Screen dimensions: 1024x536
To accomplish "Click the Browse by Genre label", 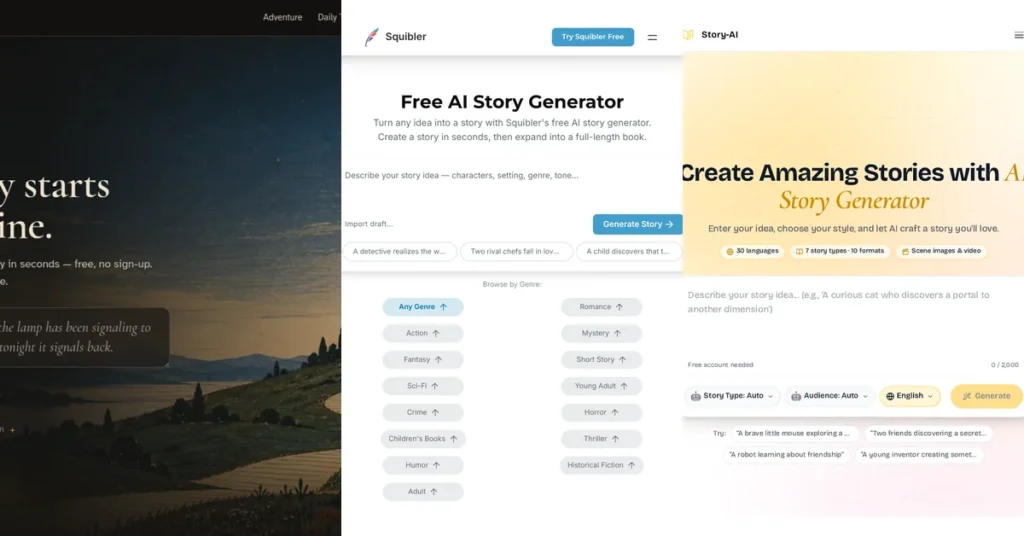I will (x=512, y=284).
